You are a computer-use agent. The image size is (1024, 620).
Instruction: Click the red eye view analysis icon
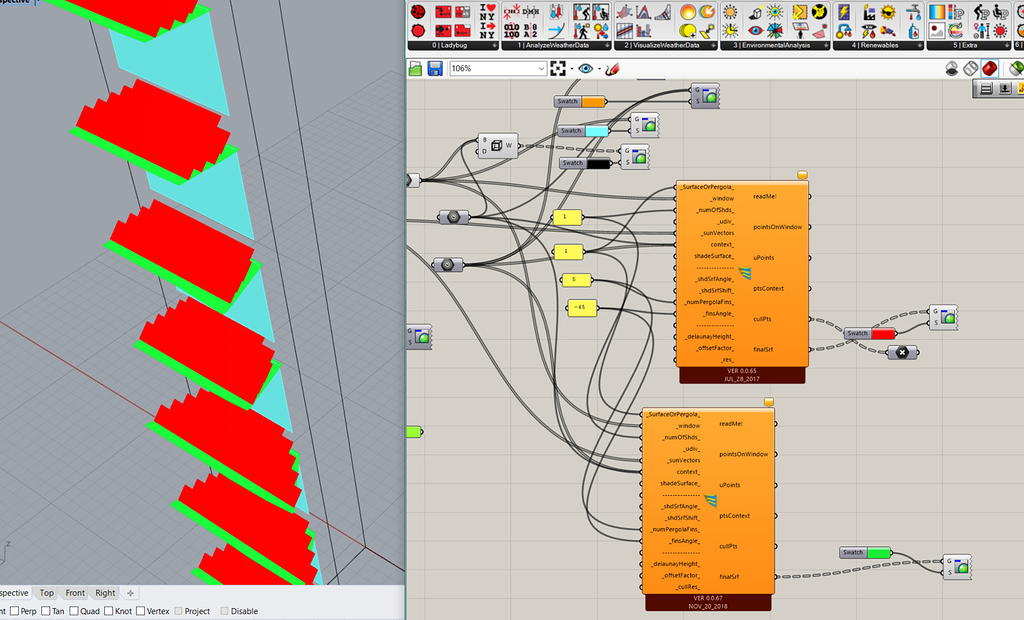(x=756, y=30)
